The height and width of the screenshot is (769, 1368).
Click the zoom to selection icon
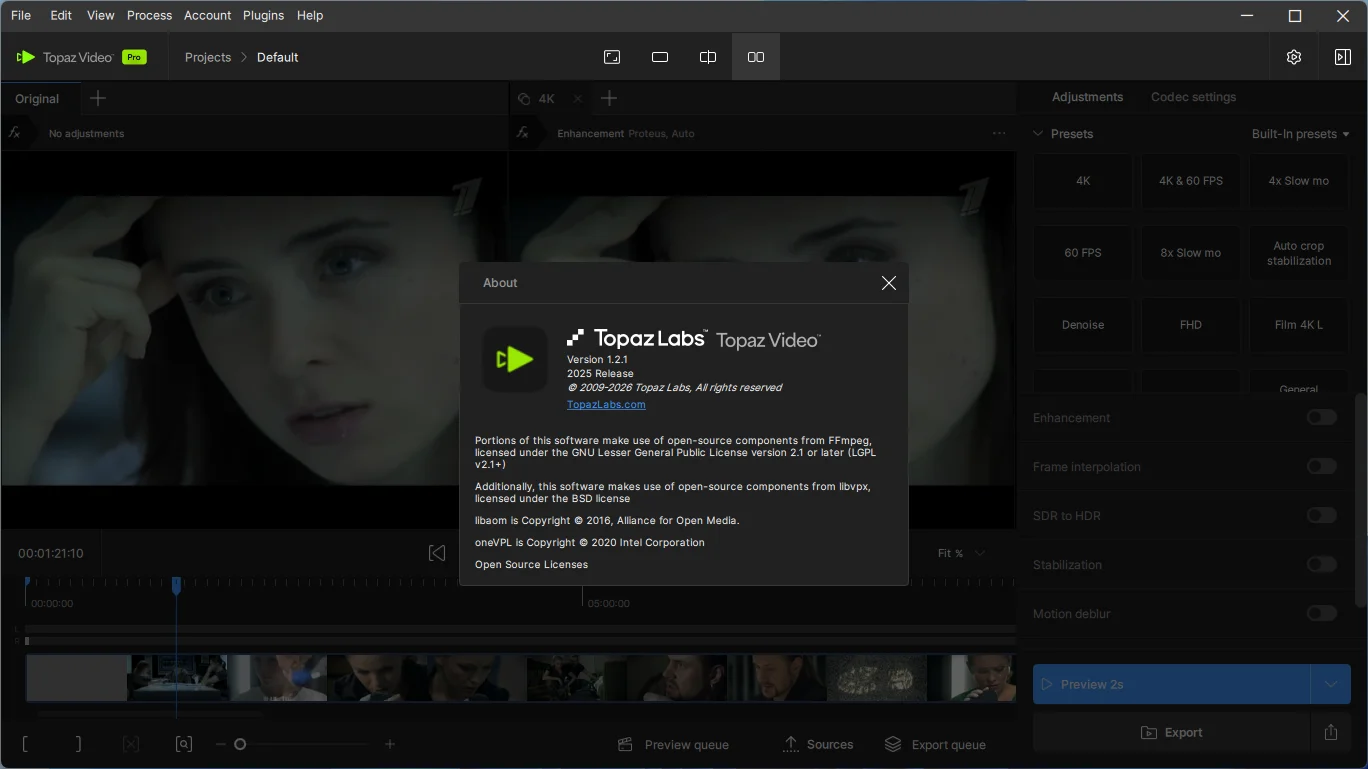pos(183,744)
